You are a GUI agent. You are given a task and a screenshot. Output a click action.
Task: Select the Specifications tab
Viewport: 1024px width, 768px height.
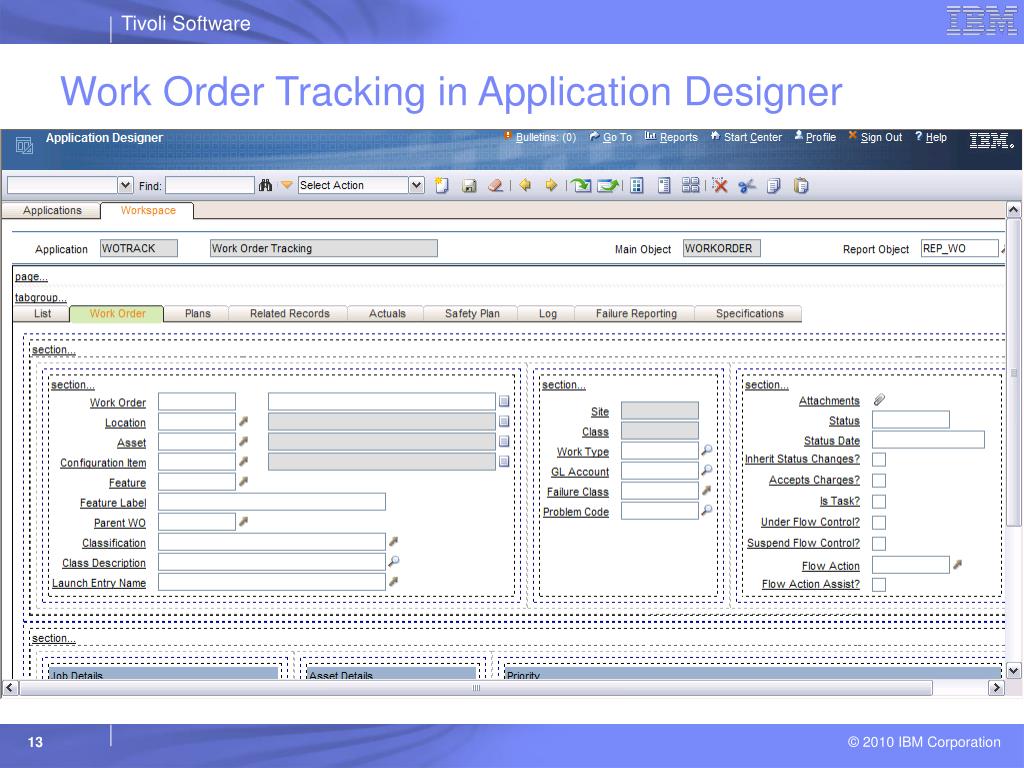point(749,313)
